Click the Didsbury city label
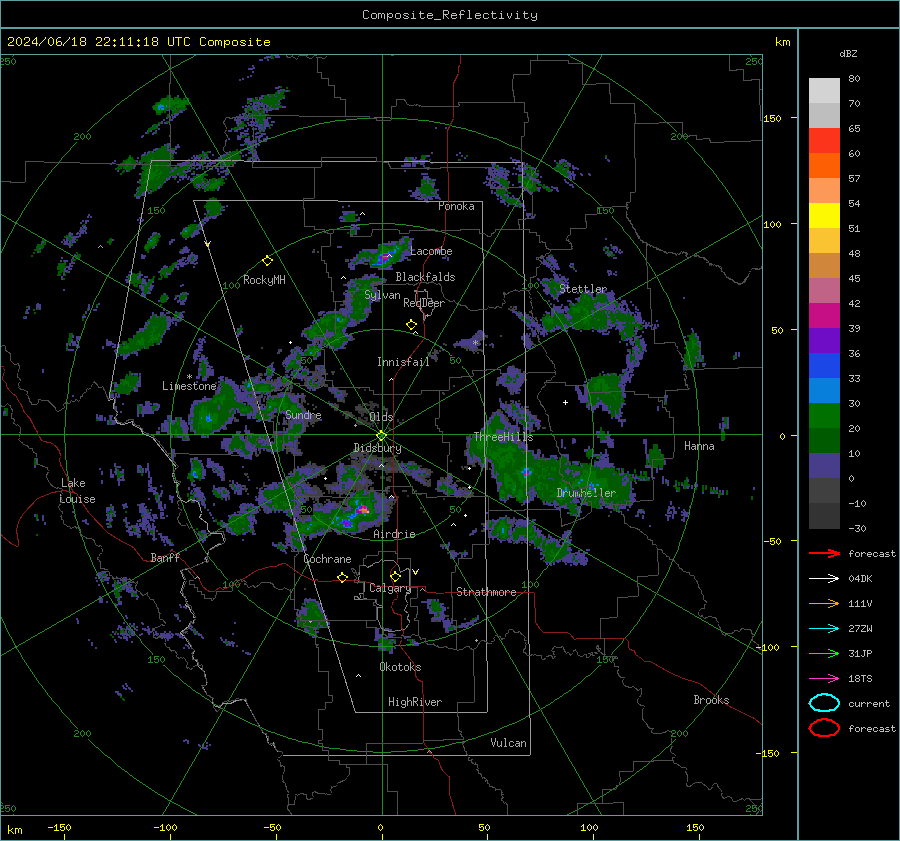Image resolution: width=900 pixels, height=841 pixels. (377, 448)
